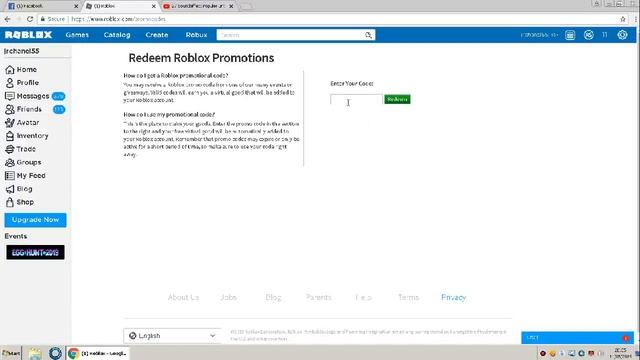
Task: Open Messages in the sidebar
Action: coord(27,96)
